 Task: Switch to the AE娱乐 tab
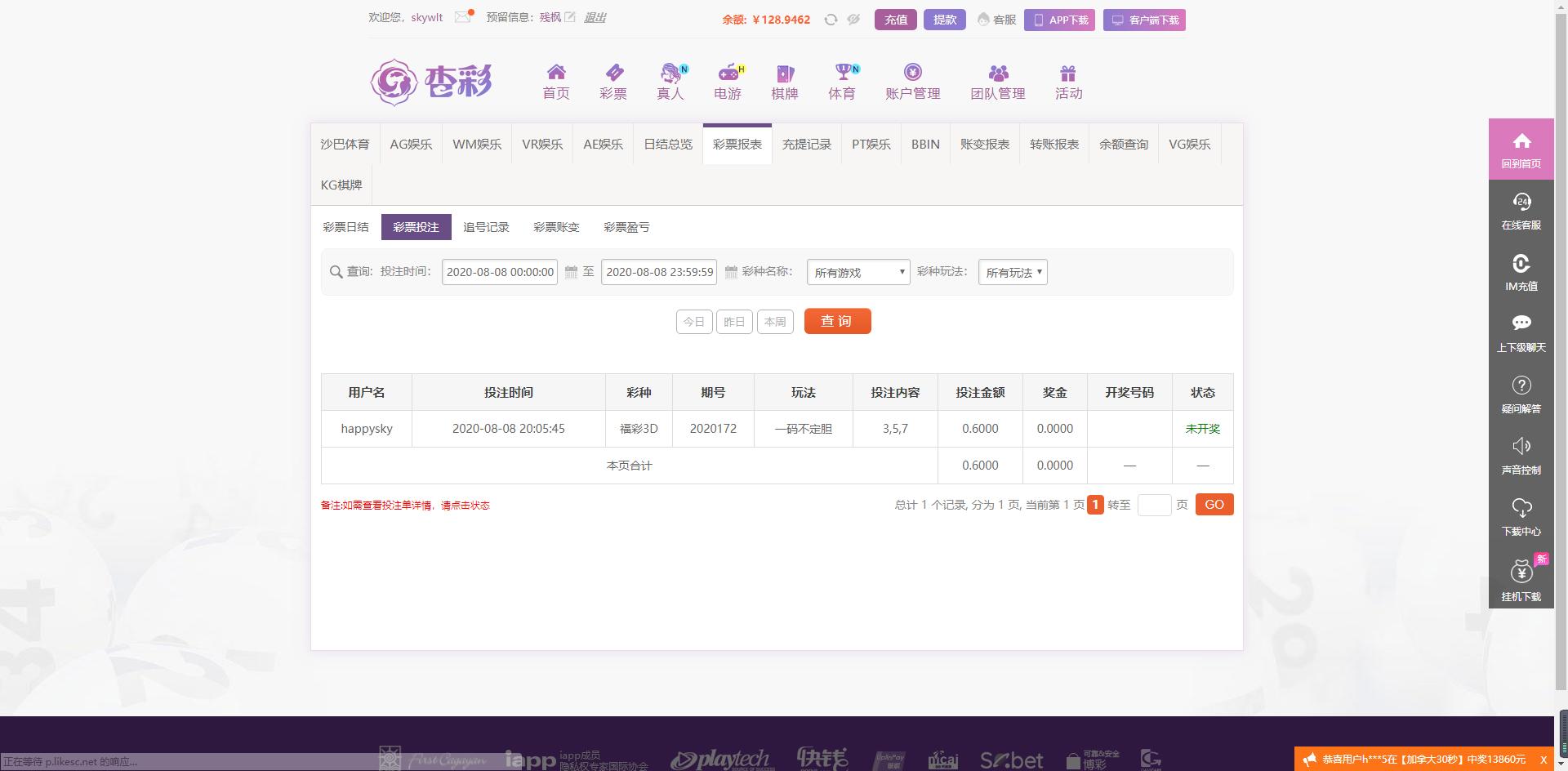(603, 144)
